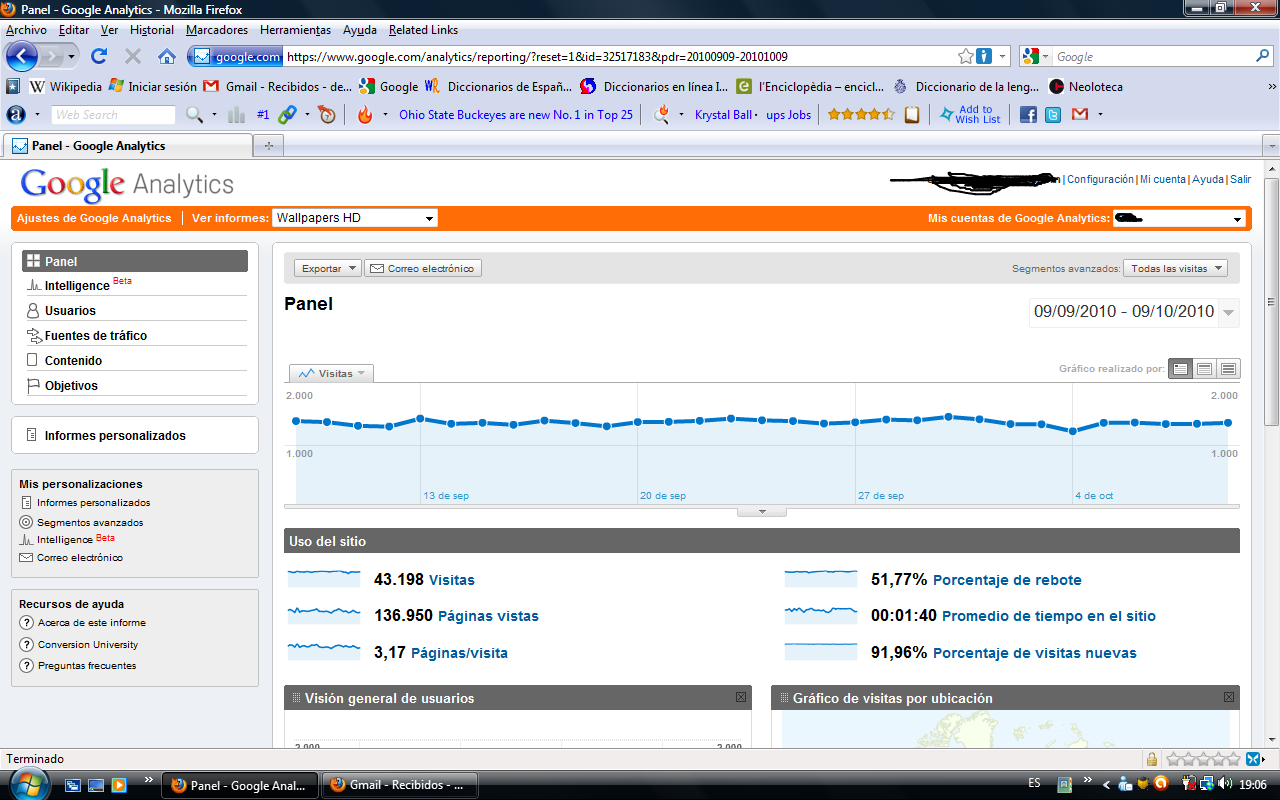
Task: Bookmark this page with the star
Action: [x=965, y=56]
